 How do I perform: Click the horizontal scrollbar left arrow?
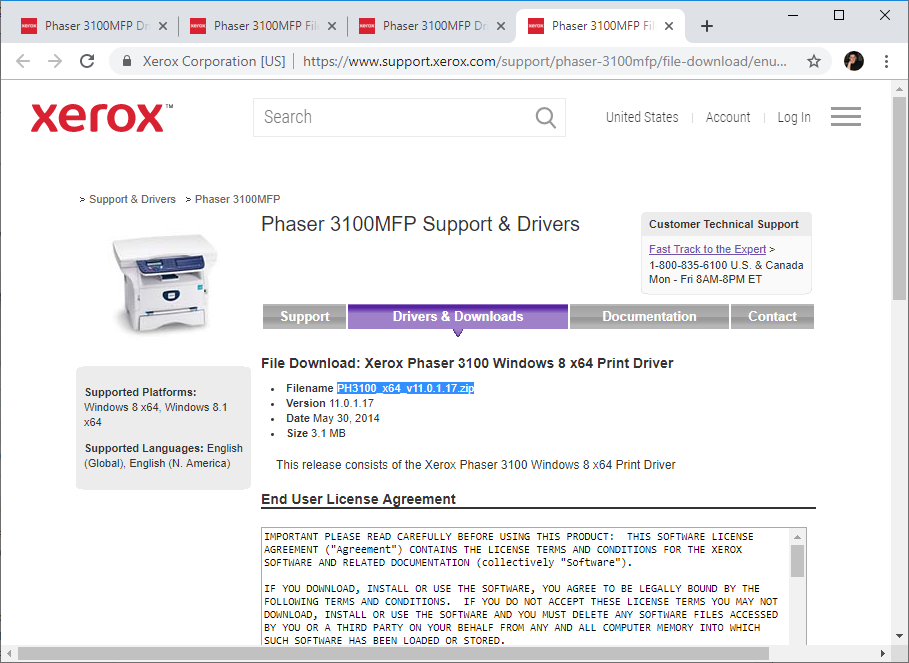tap(9, 654)
